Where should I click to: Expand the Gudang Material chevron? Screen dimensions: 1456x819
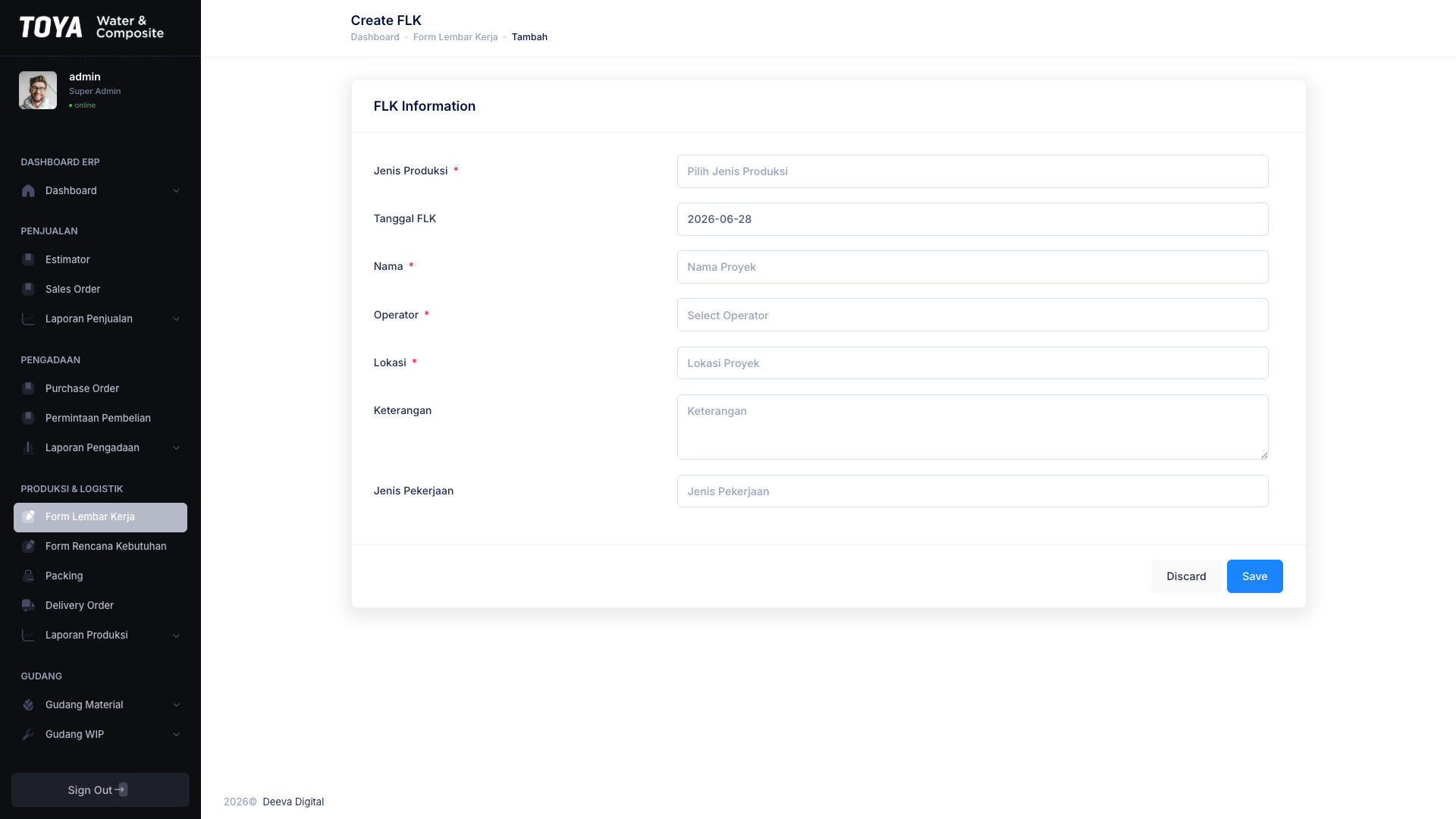coord(176,704)
